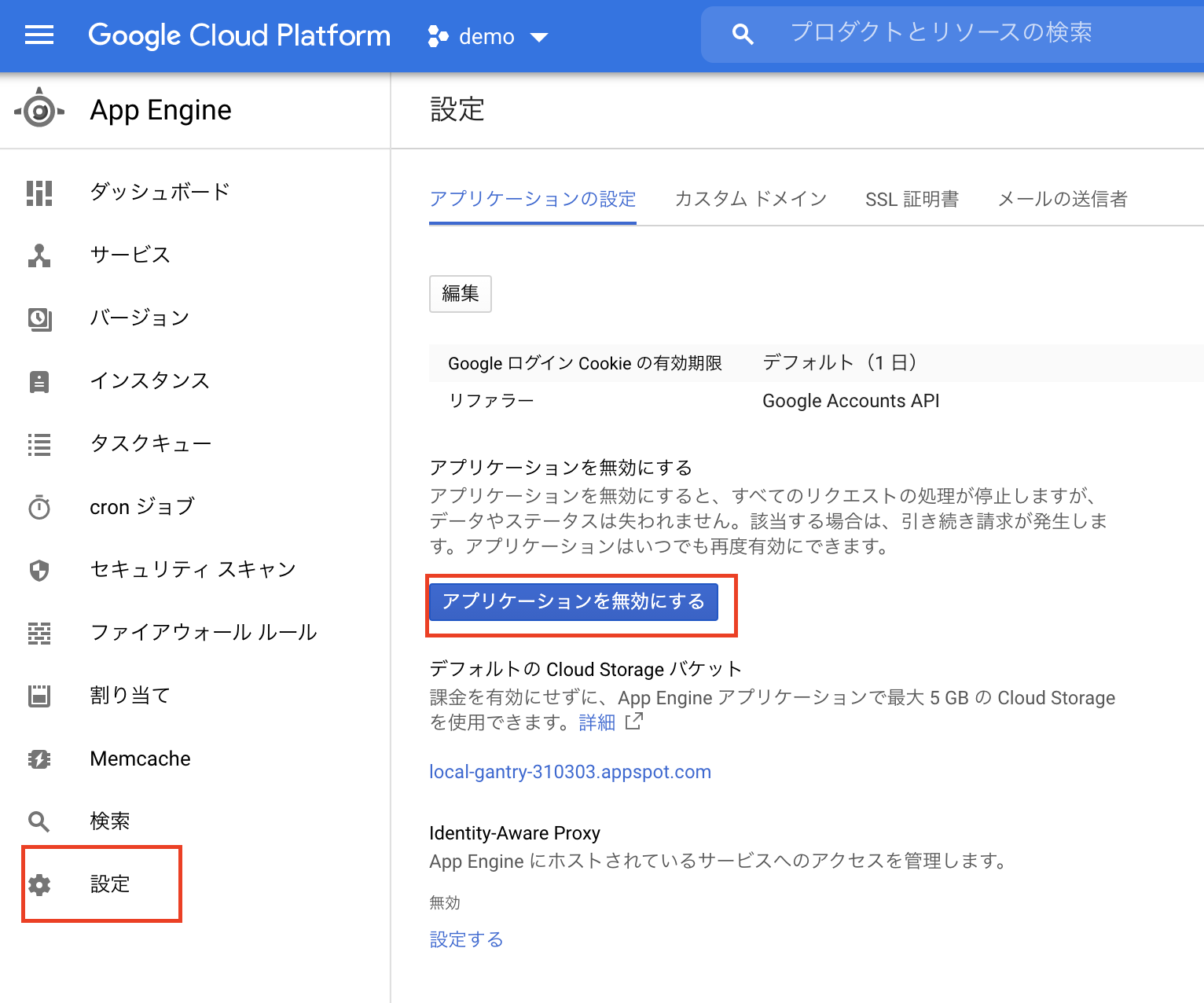Click the 無効 status text
Image resolution: width=1204 pixels, height=1003 pixels.
pos(445,903)
